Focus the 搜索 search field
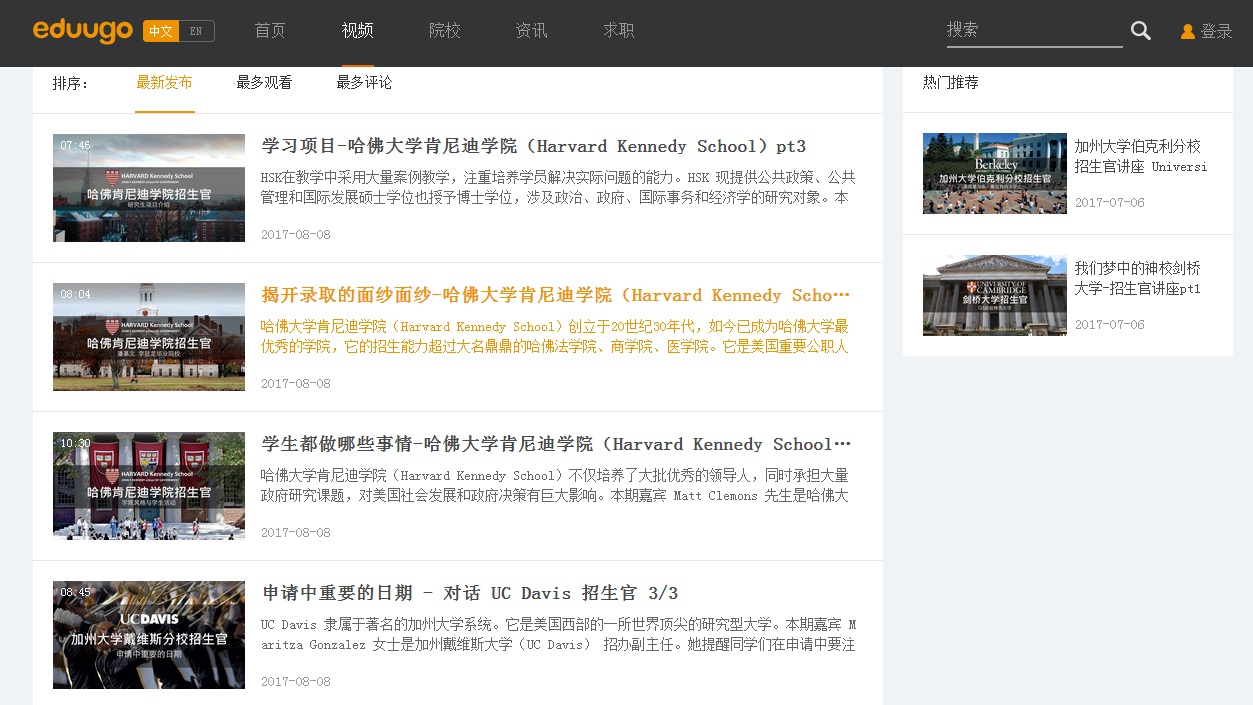This screenshot has width=1253, height=705. (x=1035, y=30)
